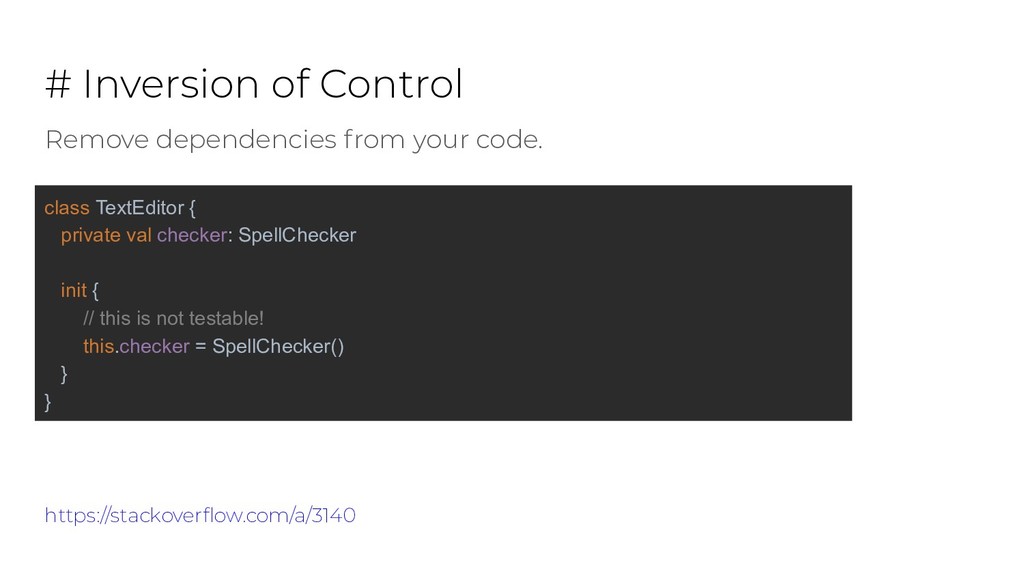The height and width of the screenshot is (576, 1024).
Task: Select the hash symbol in the title
Action: click(58, 85)
